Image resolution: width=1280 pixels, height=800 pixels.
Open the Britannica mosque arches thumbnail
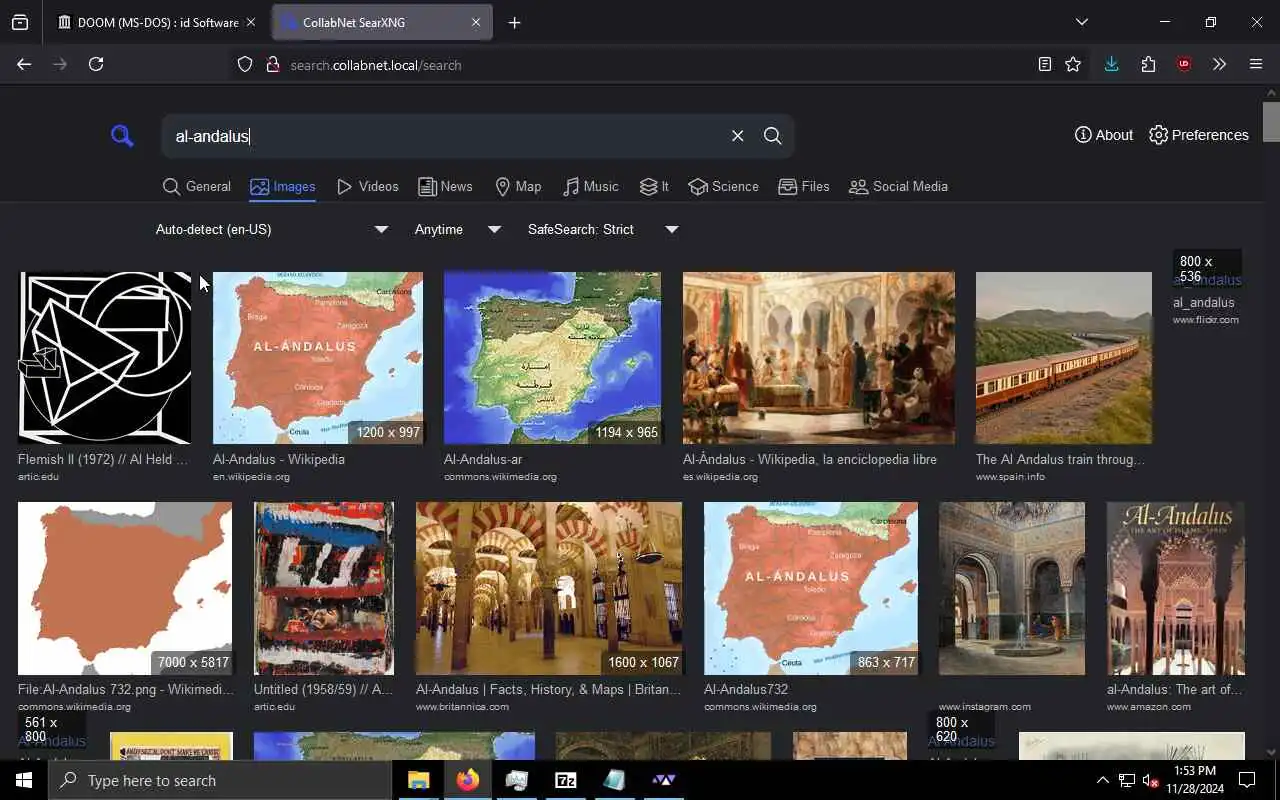point(549,588)
